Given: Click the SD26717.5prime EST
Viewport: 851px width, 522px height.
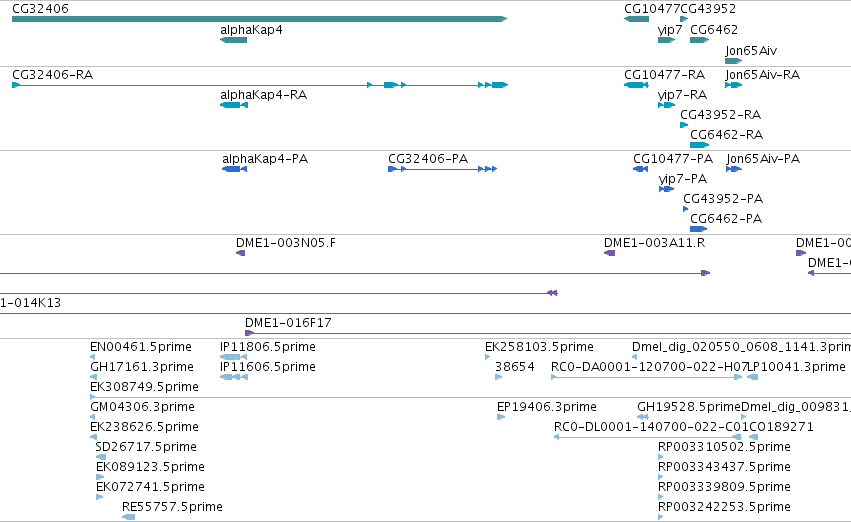Looking at the screenshot, I should [x=100, y=457].
